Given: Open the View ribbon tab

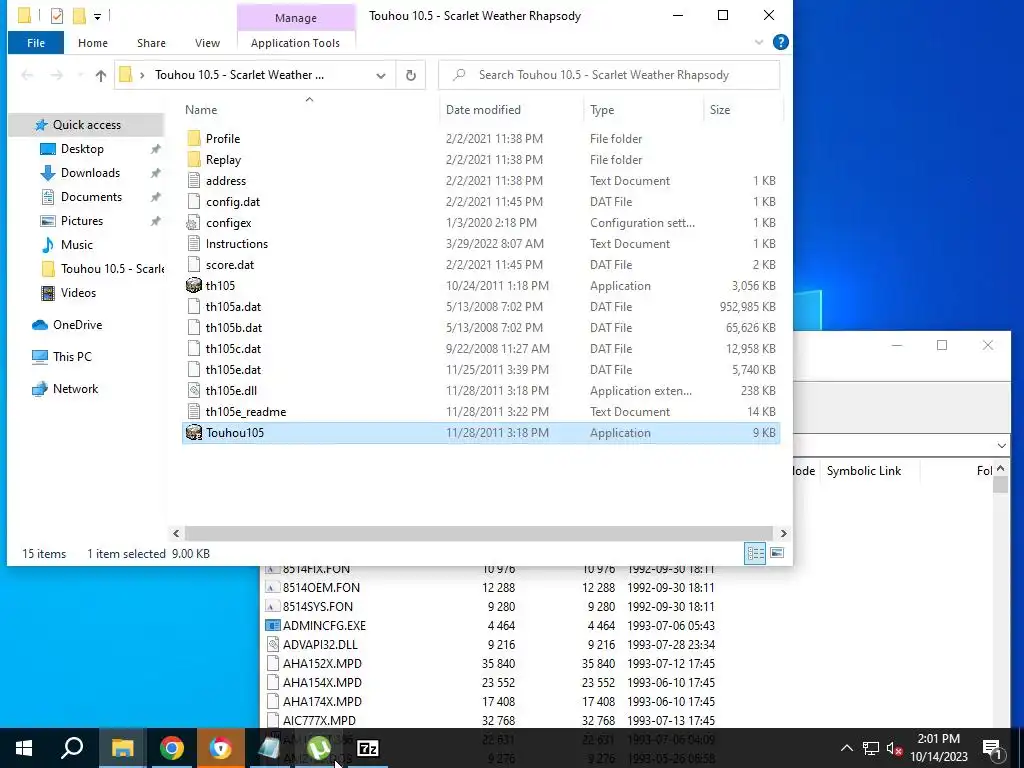Looking at the screenshot, I should pyautogui.click(x=207, y=43).
